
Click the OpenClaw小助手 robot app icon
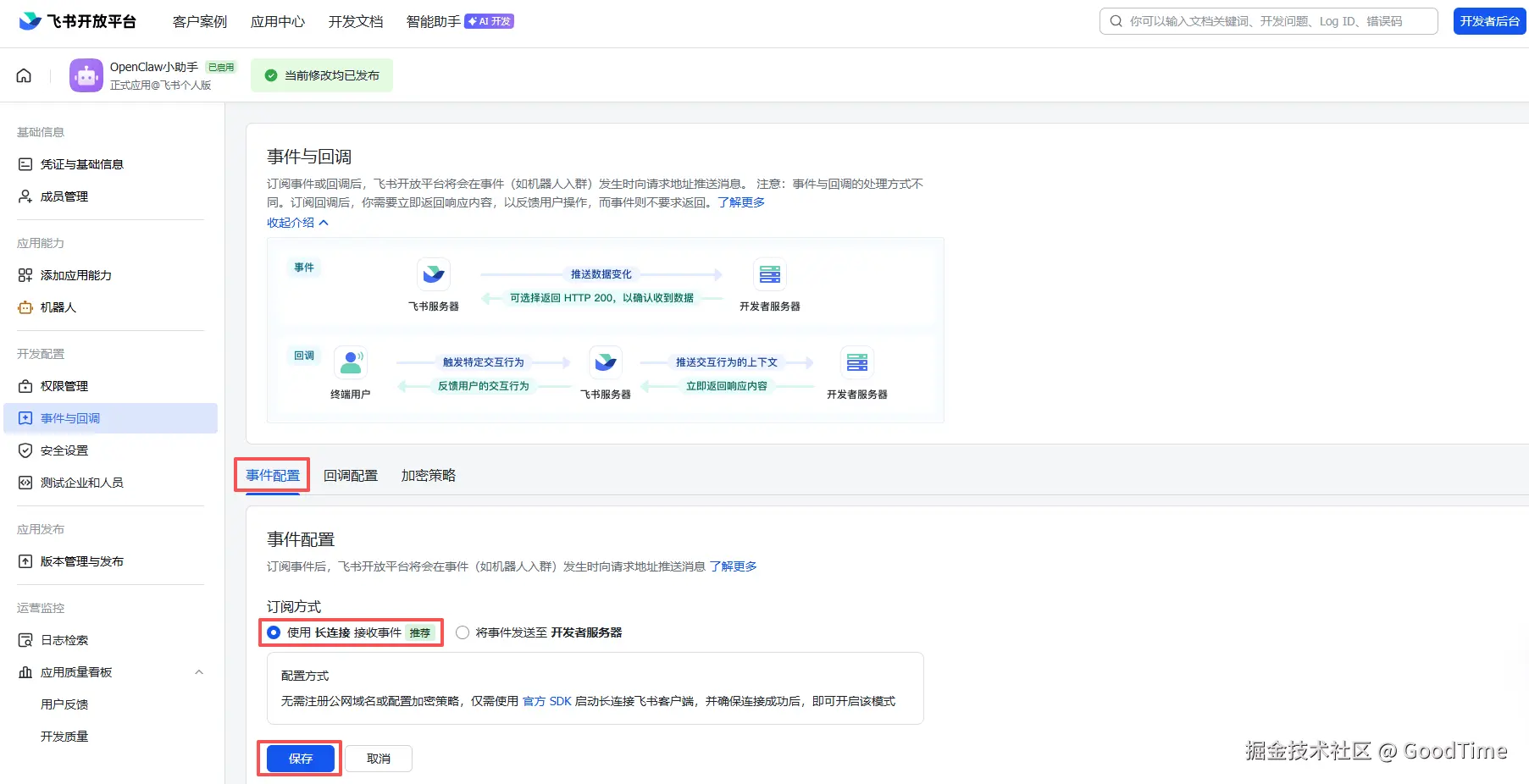click(86, 75)
